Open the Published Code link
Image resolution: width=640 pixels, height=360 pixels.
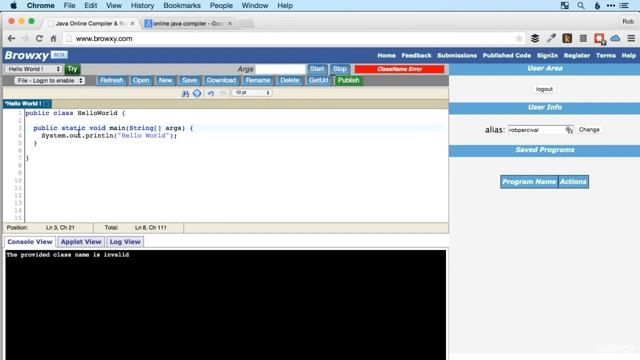(x=507, y=56)
